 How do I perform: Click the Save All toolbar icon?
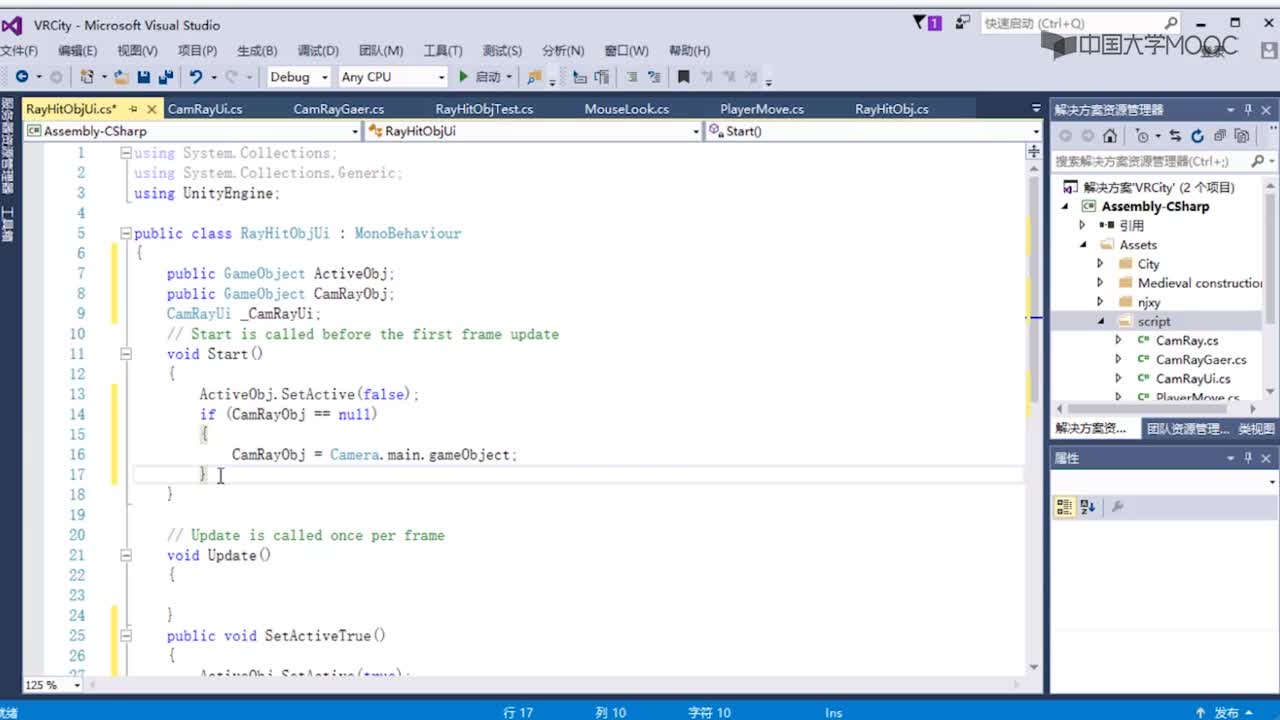166,77
